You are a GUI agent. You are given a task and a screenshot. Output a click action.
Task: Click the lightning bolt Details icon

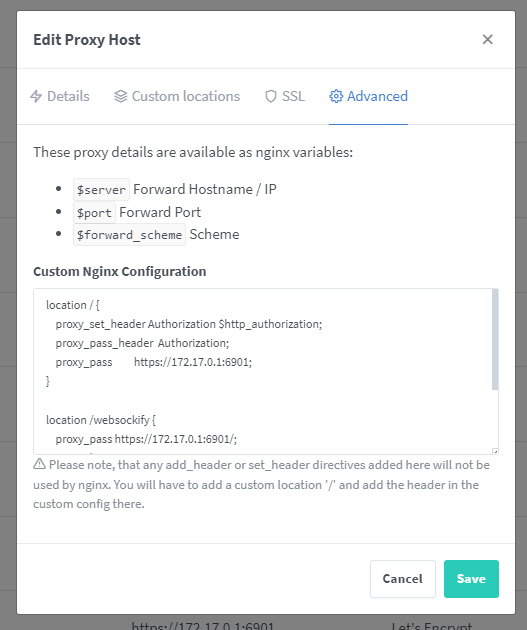[x=36, y=96]
